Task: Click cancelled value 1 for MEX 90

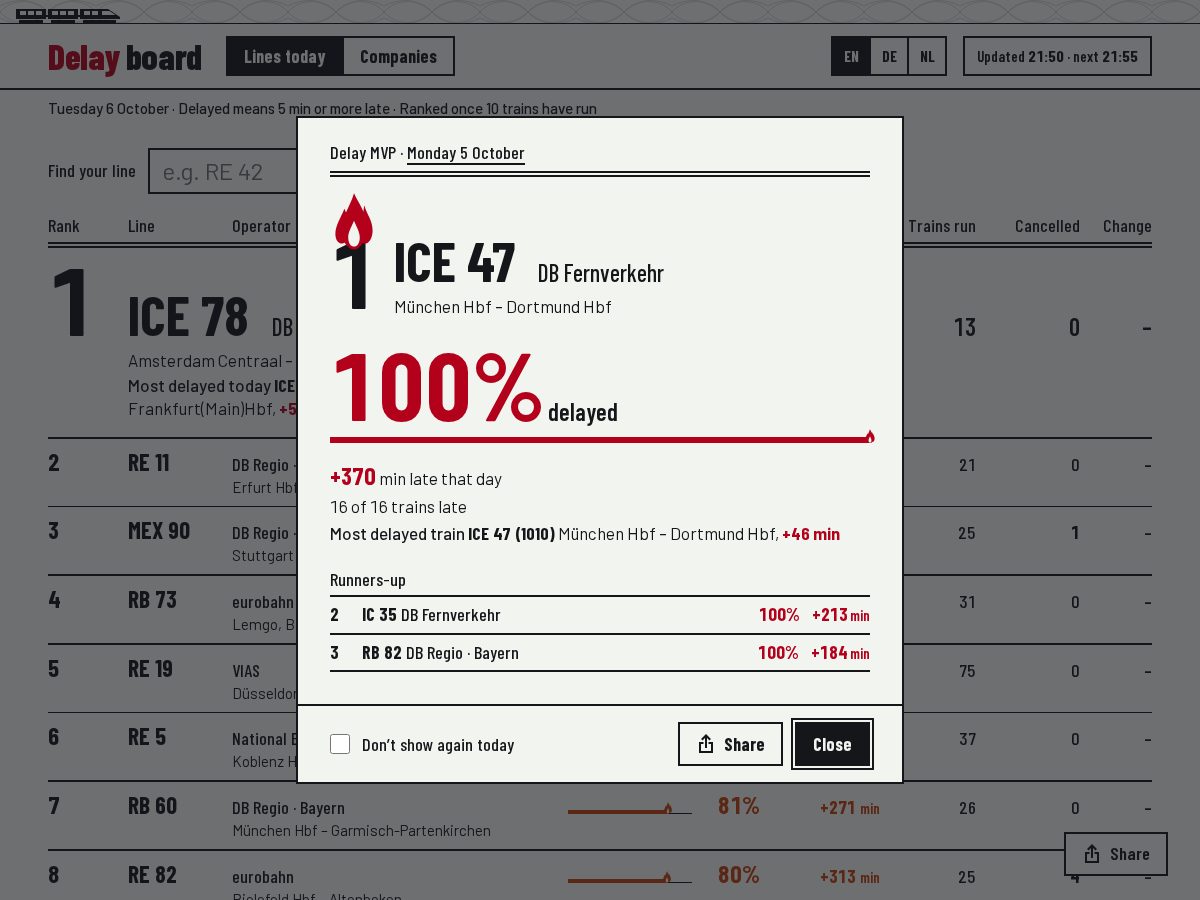Action: [x=1075, y=533]
